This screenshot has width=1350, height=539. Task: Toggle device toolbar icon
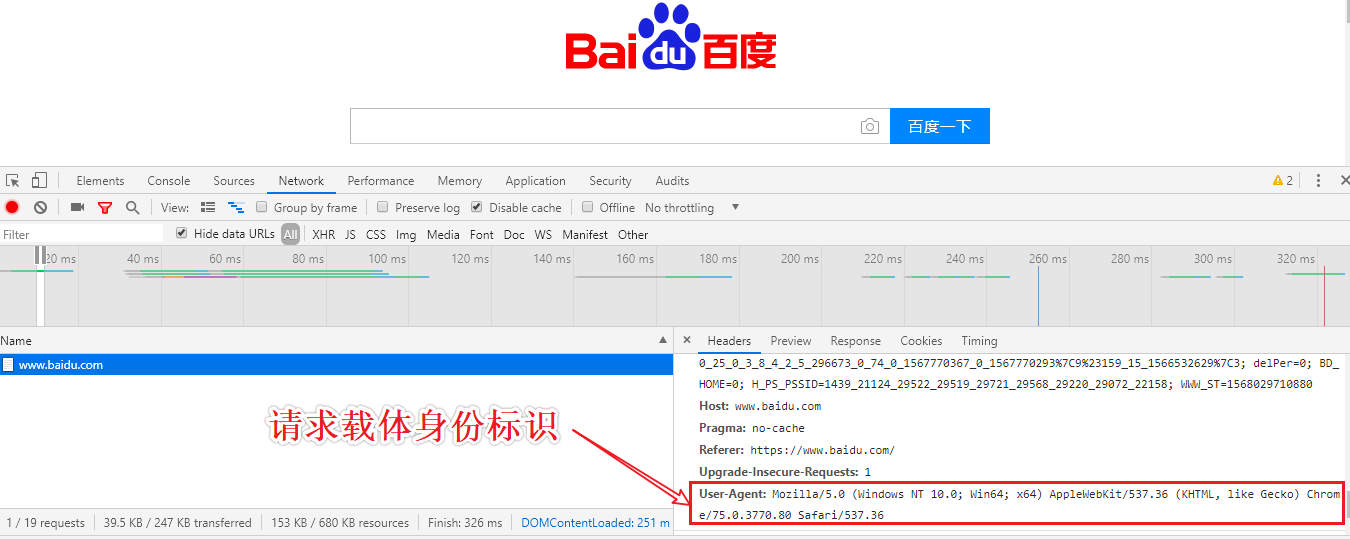coord(39,181)
